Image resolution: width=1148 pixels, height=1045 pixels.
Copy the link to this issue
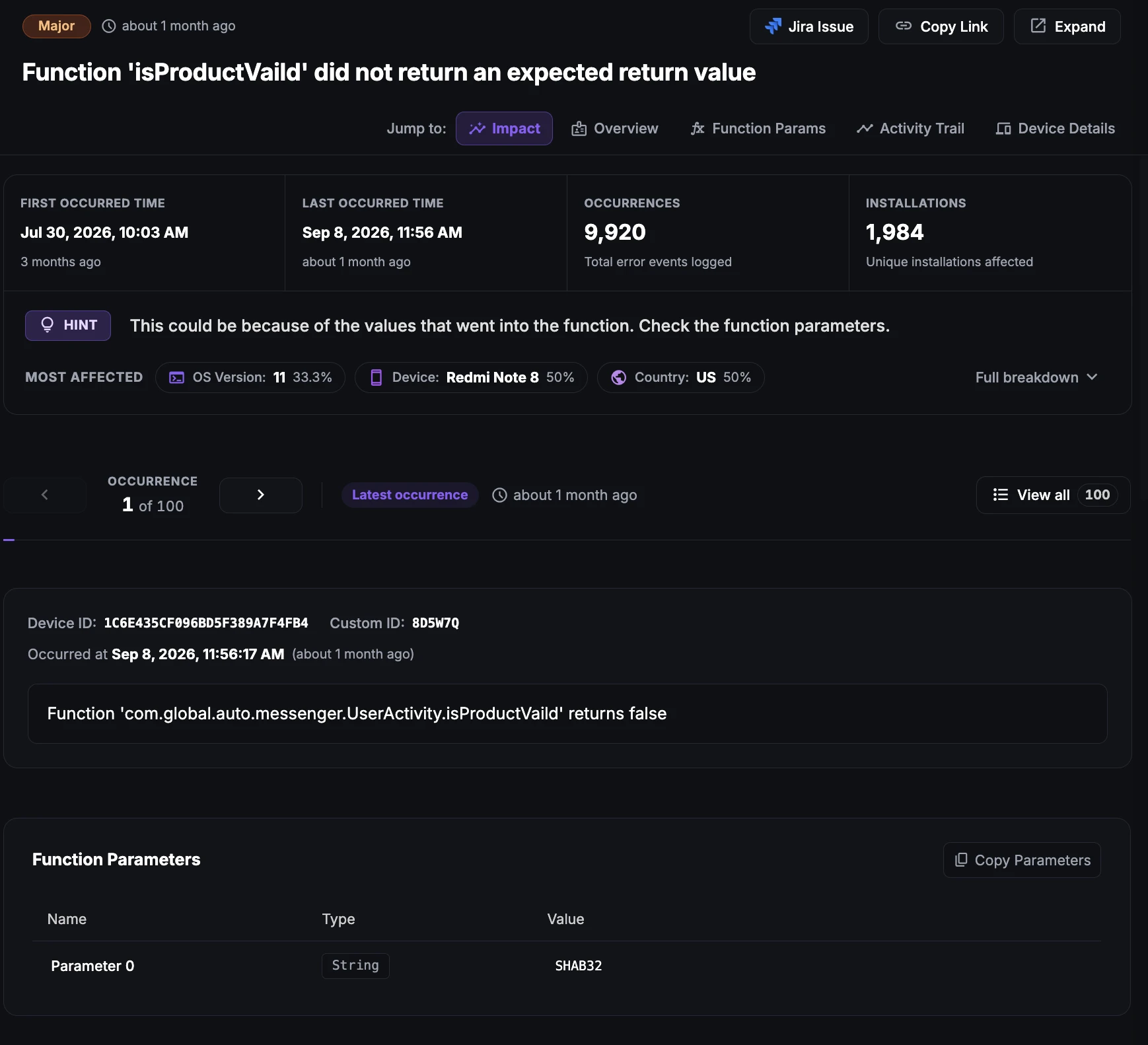click(x=941, y=26)
